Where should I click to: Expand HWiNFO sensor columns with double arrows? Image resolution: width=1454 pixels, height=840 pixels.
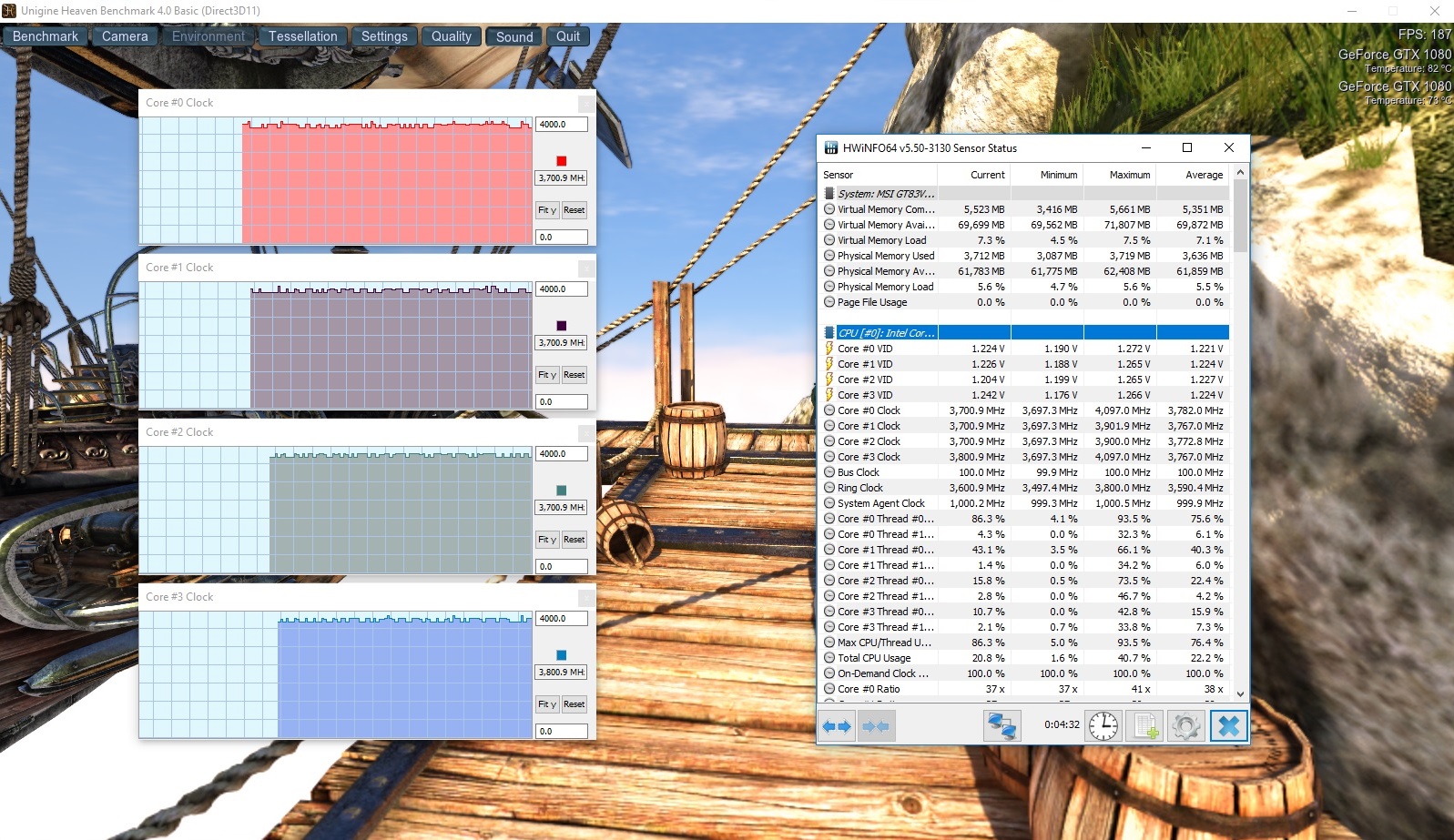(x=837, y=726)
